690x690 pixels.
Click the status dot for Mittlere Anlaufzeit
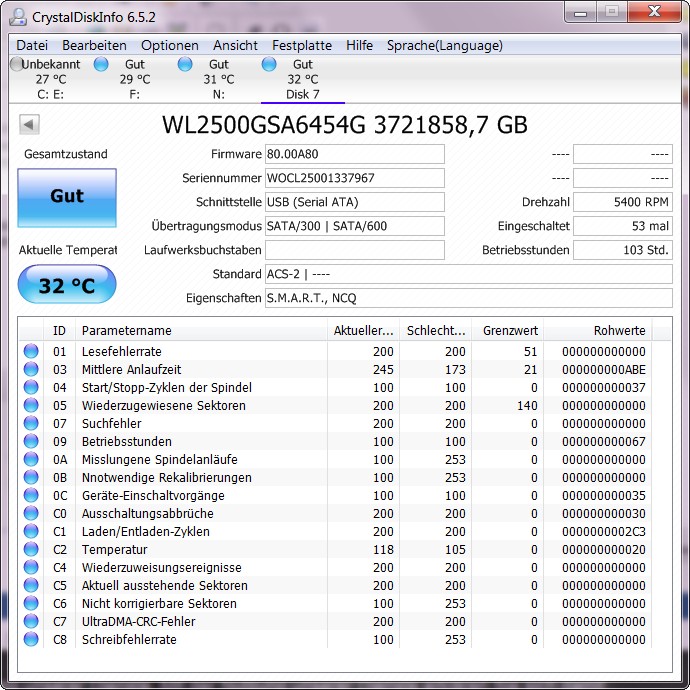(31, 369)
